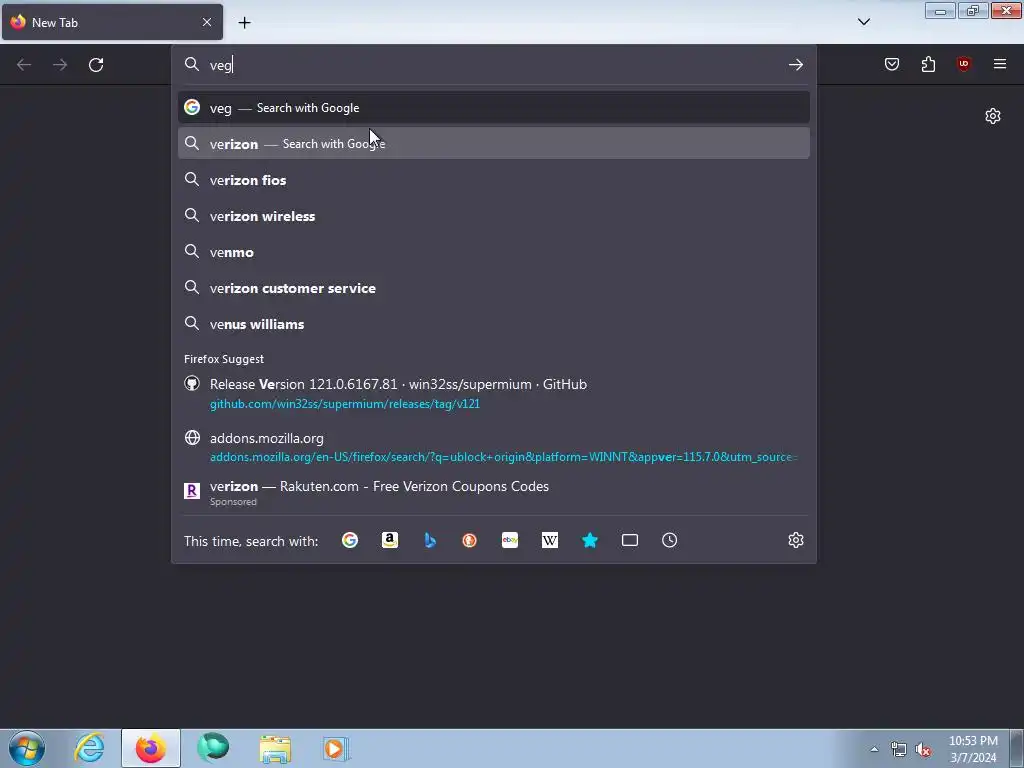Select the 'venmo' suggestion

494,251
